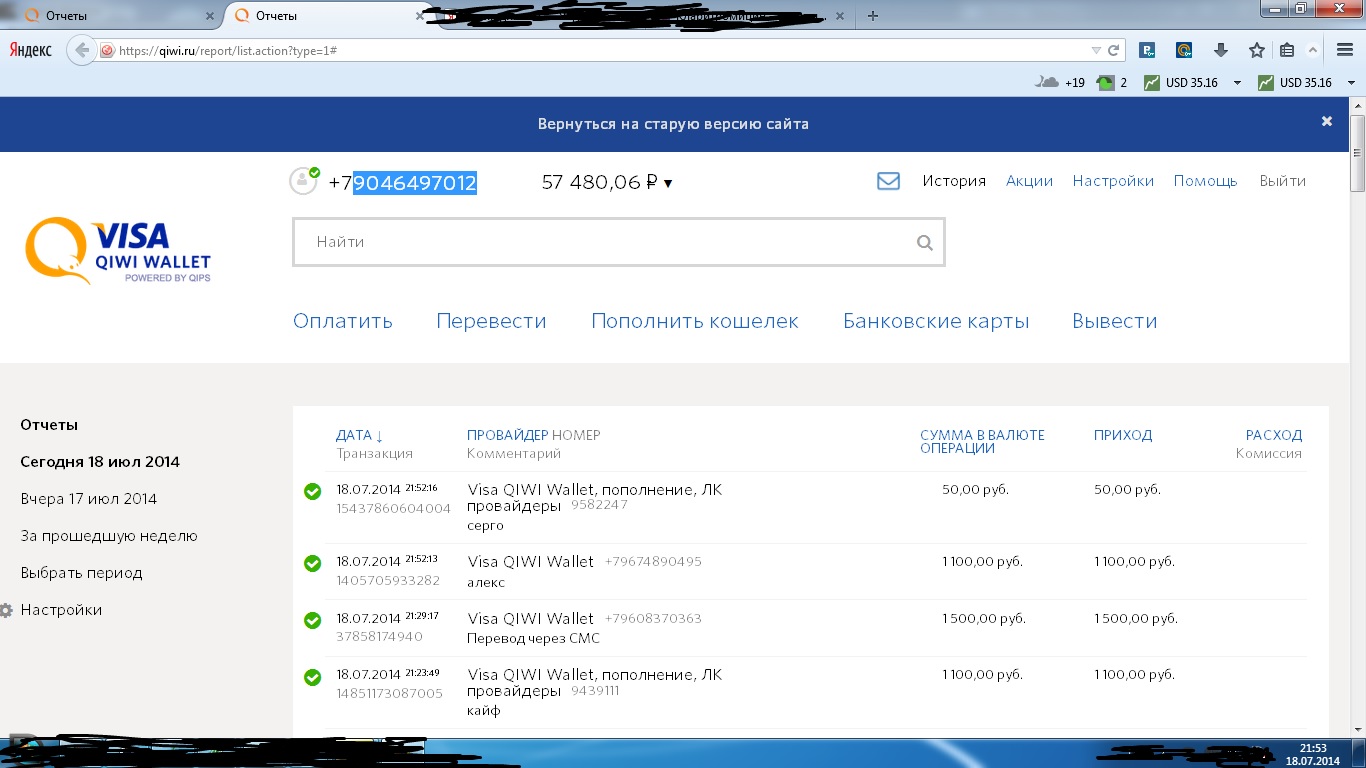Click the status check icon for transaction 15437860604004
This screenshot has width=1366, height=768.
[312, 491]
